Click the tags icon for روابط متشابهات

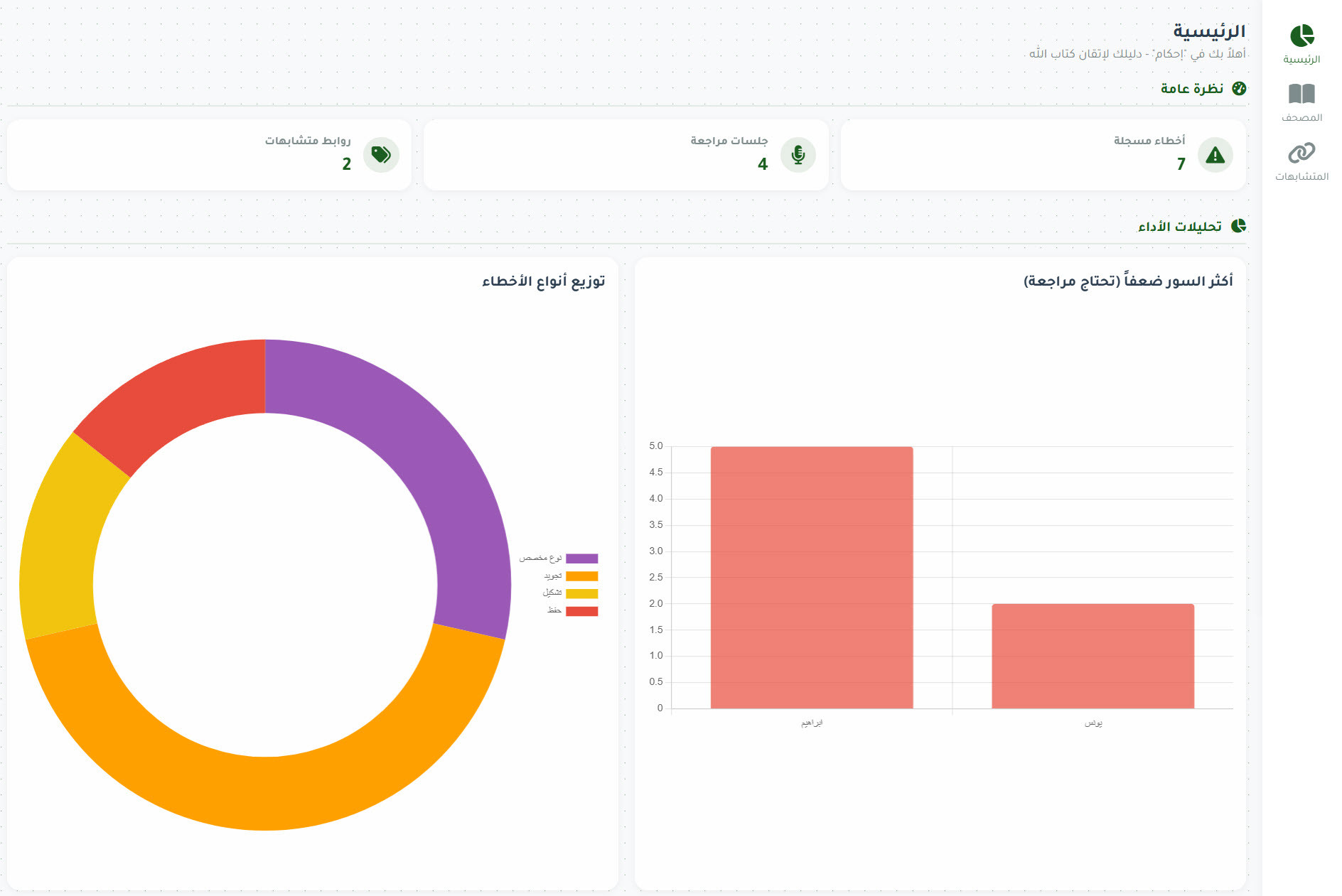(x=381, y=155)
